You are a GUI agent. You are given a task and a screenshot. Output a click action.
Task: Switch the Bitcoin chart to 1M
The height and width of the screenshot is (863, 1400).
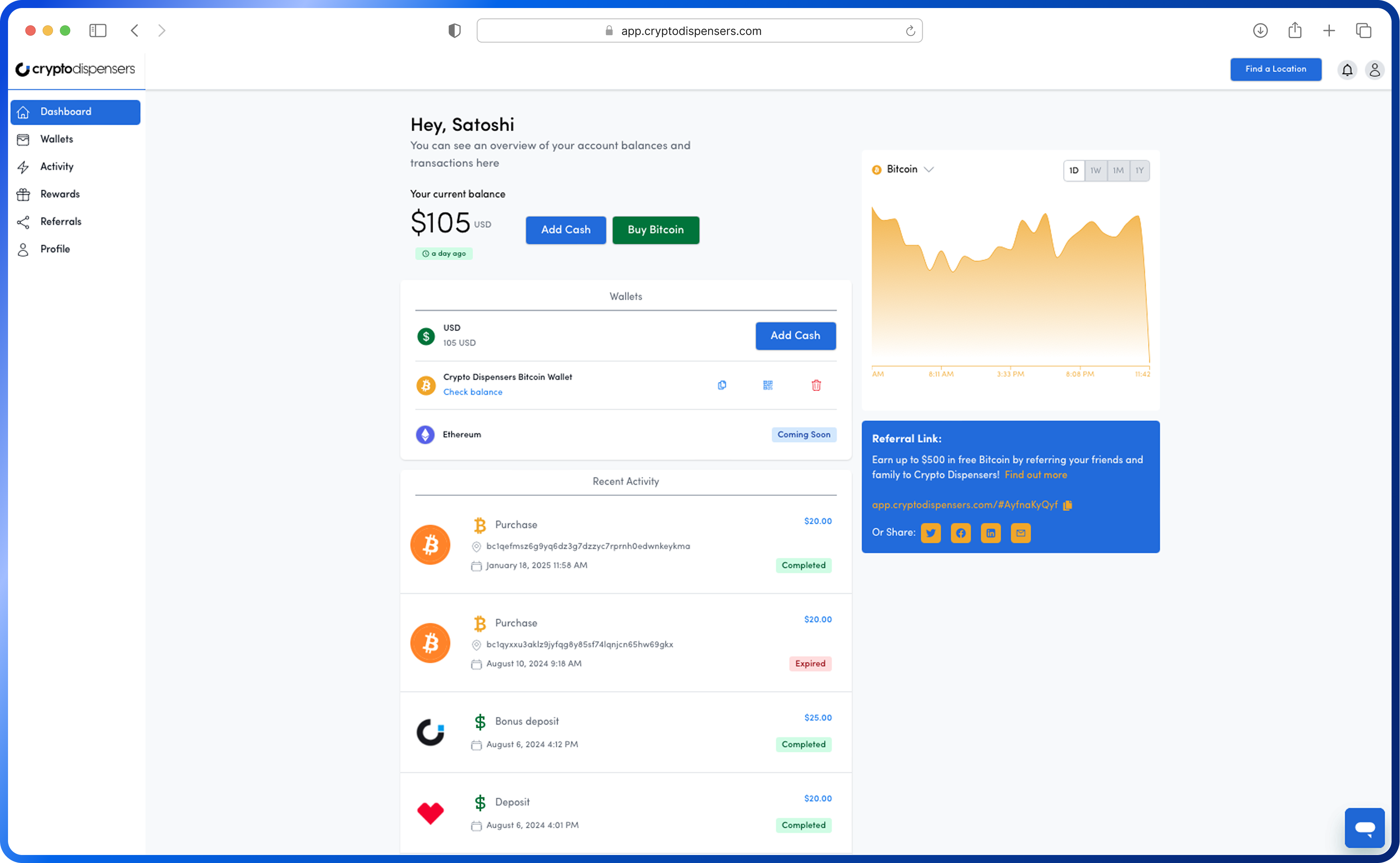[1118, 170]
